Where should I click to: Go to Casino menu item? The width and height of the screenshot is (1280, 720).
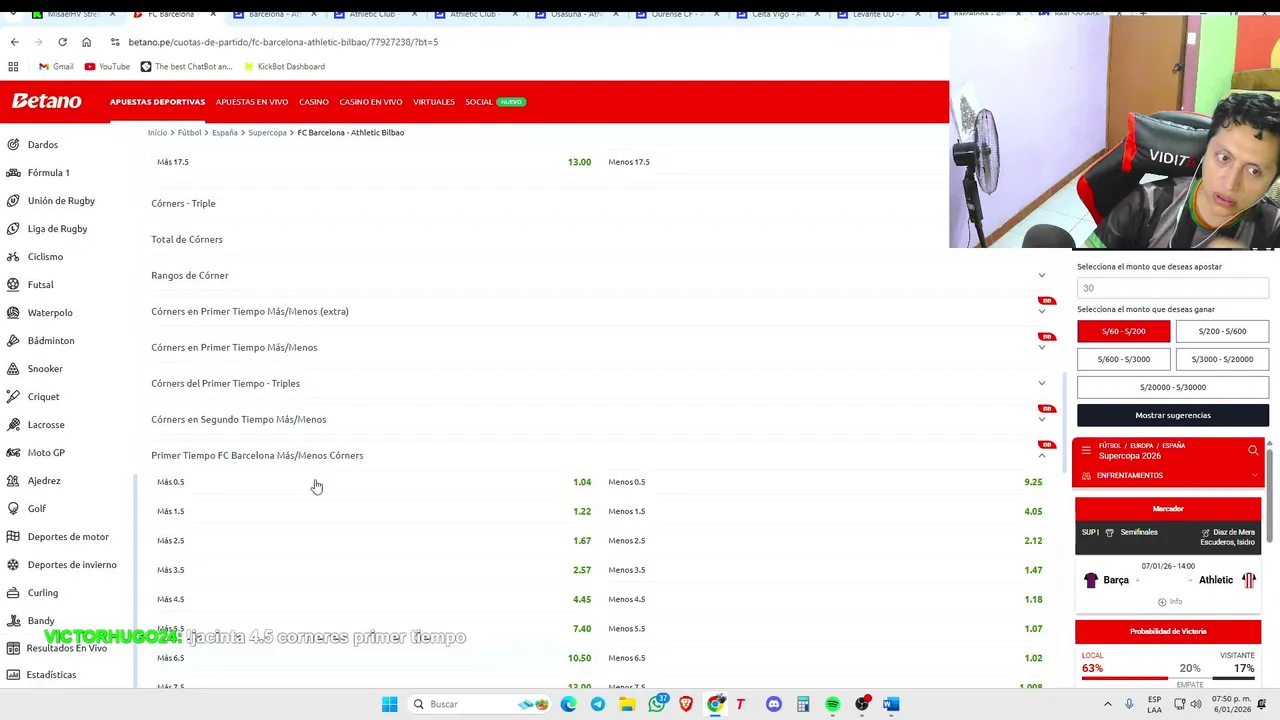pyautogui.click(x=314, y=102)
